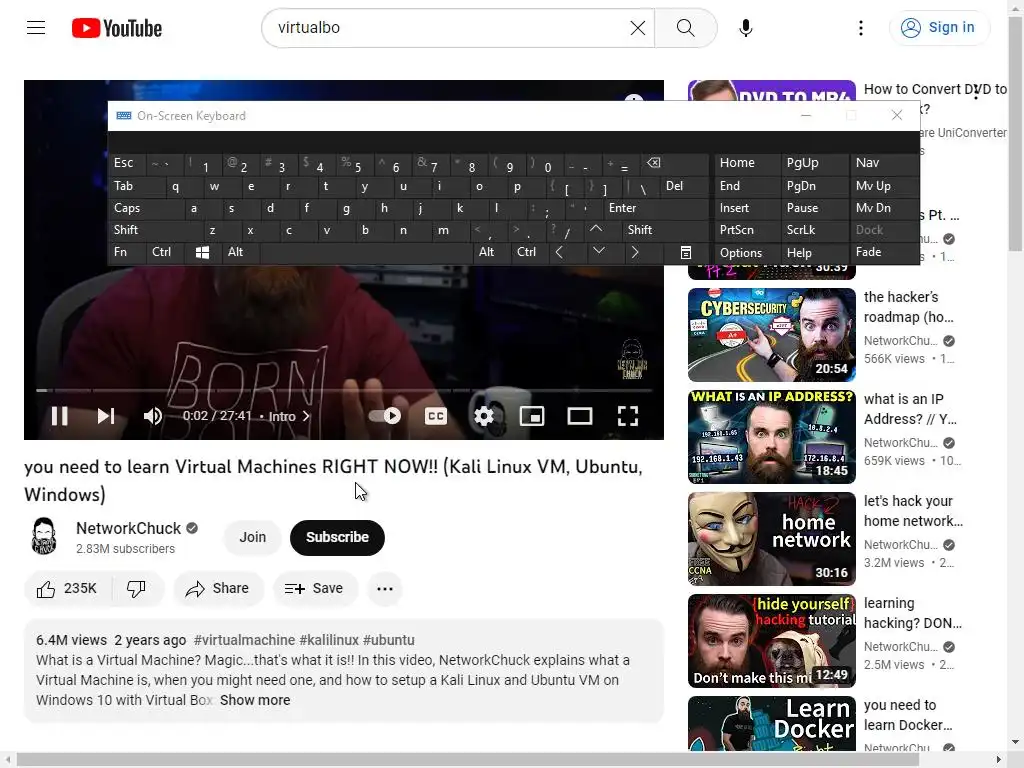Image resolution: width=1024 pixels, height=768 pixels.
Task: Sign in to YouTube
Action: pyautogui.click(x=939, y=27)
